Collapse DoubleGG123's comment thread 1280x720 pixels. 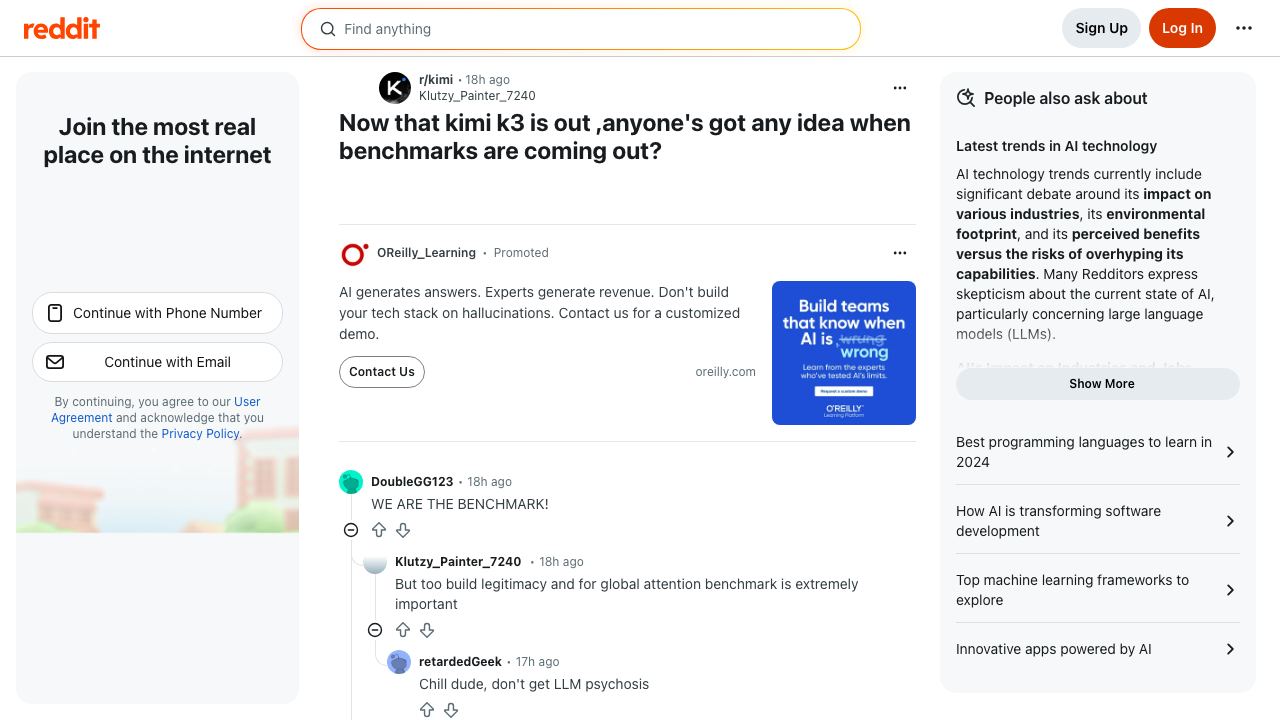(x=351, y=530)
